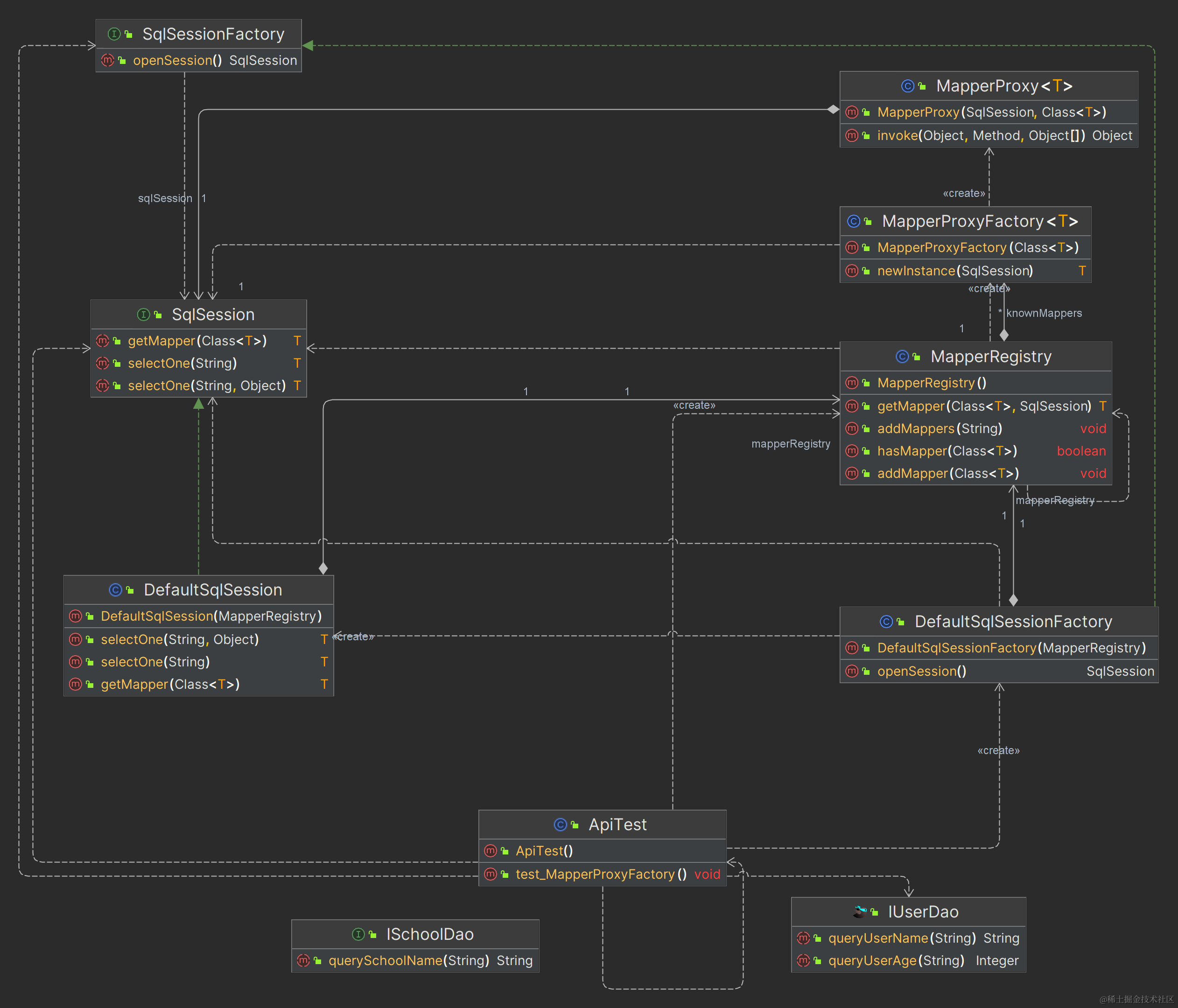This screenshot has width=1178, height=1008.
Task: Click the knownMappers edge label
Action: (1044, 313)
